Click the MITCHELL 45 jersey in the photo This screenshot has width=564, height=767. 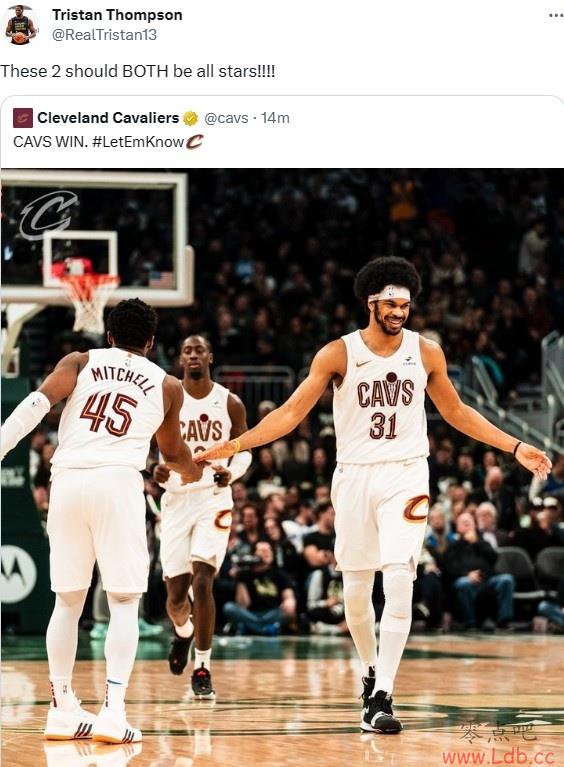(x=112, y=407)
